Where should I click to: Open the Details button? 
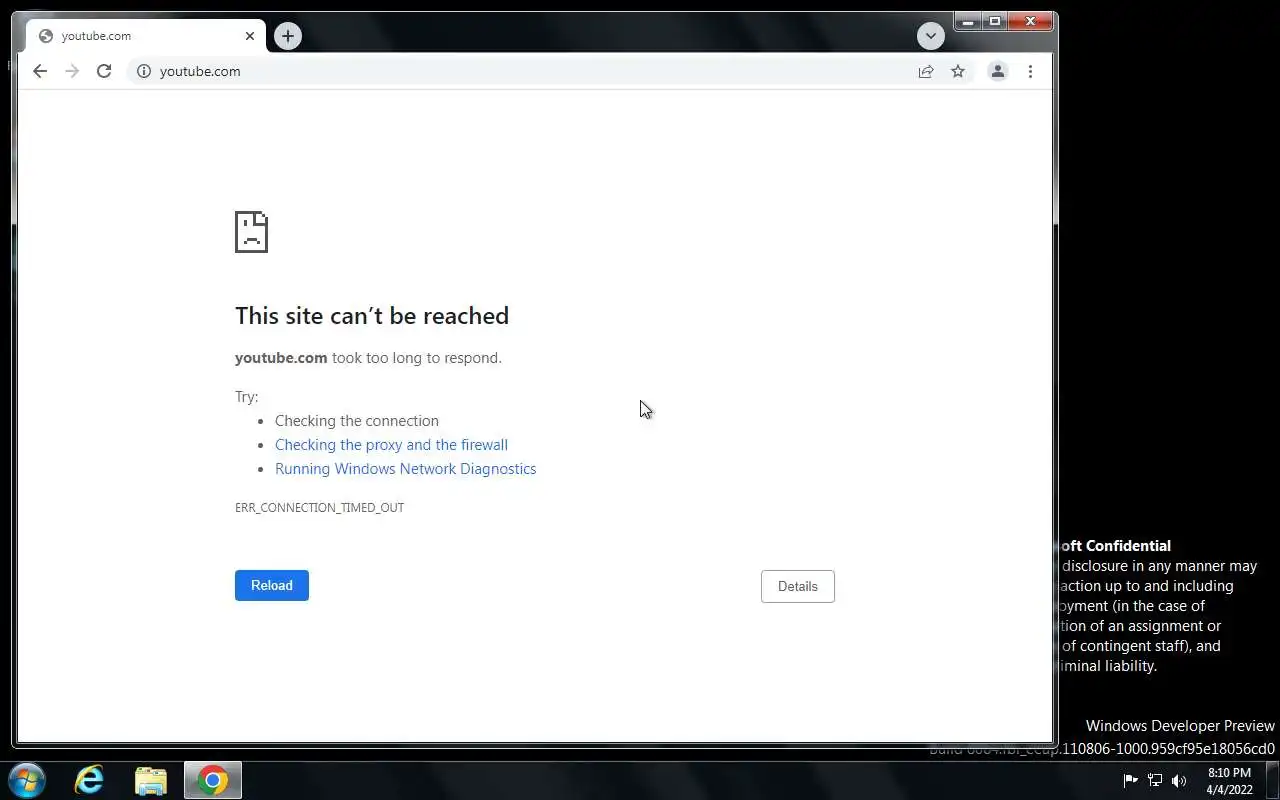798,586
